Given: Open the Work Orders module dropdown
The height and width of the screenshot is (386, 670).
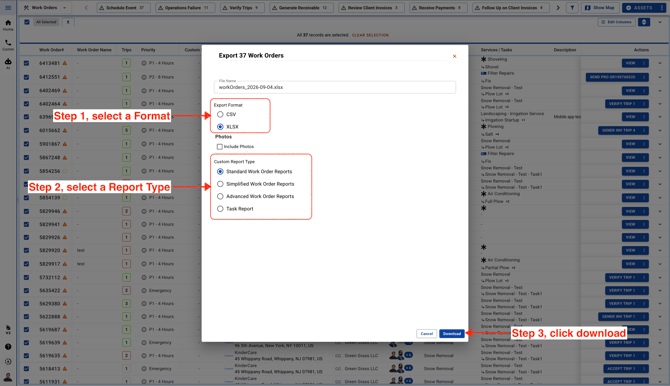Looking at the screenshot, I should coord(45,8).
